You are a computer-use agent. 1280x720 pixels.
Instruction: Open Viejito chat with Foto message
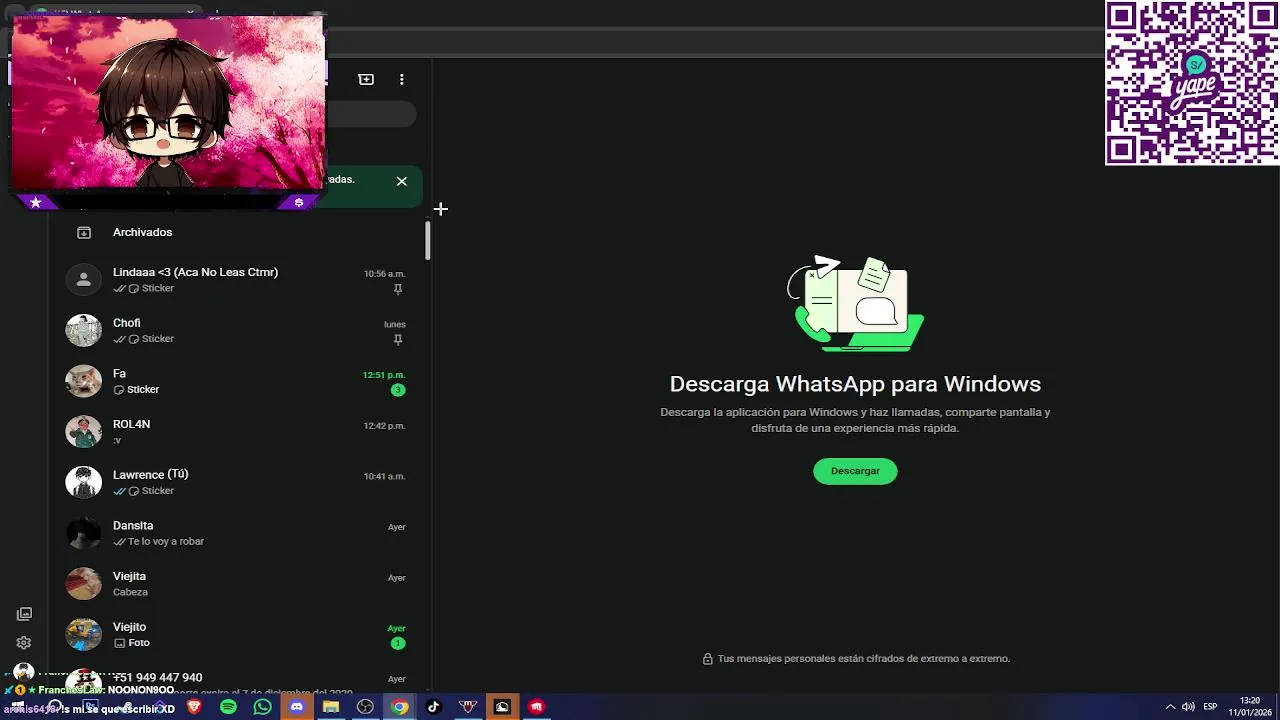coord(238,634)
